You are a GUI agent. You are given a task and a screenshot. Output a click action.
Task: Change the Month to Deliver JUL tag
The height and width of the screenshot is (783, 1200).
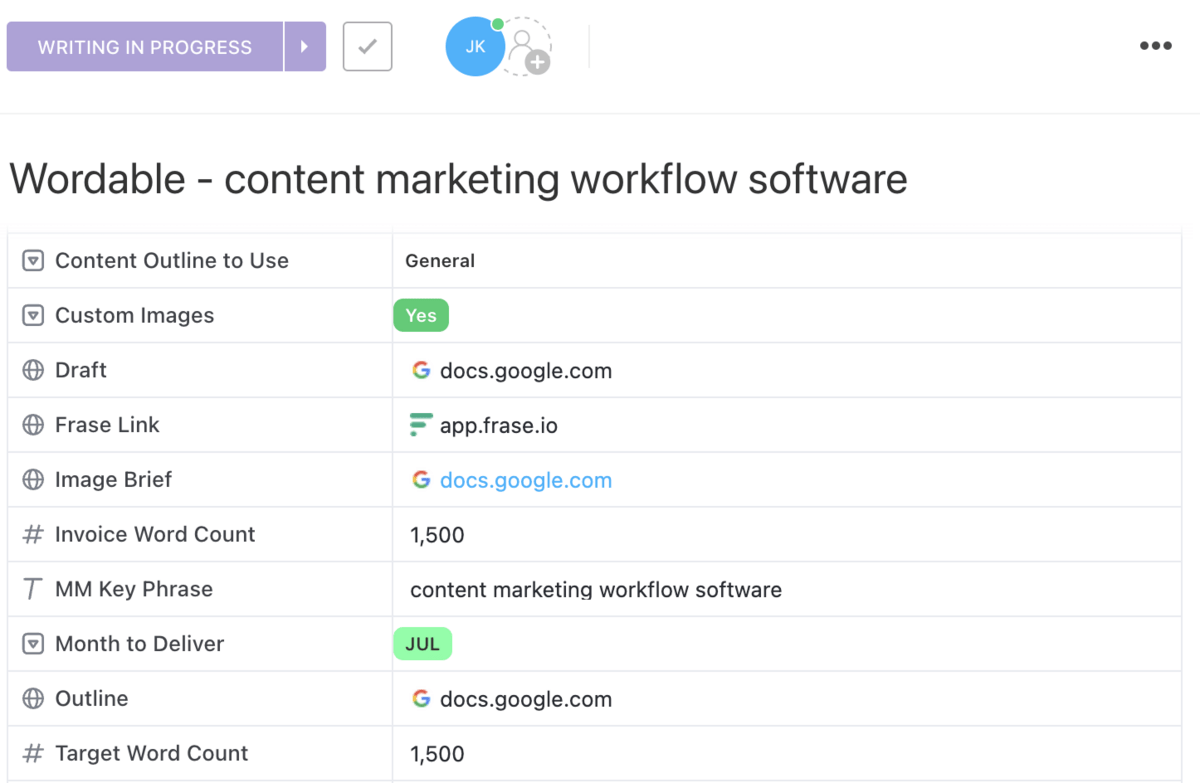422,644
